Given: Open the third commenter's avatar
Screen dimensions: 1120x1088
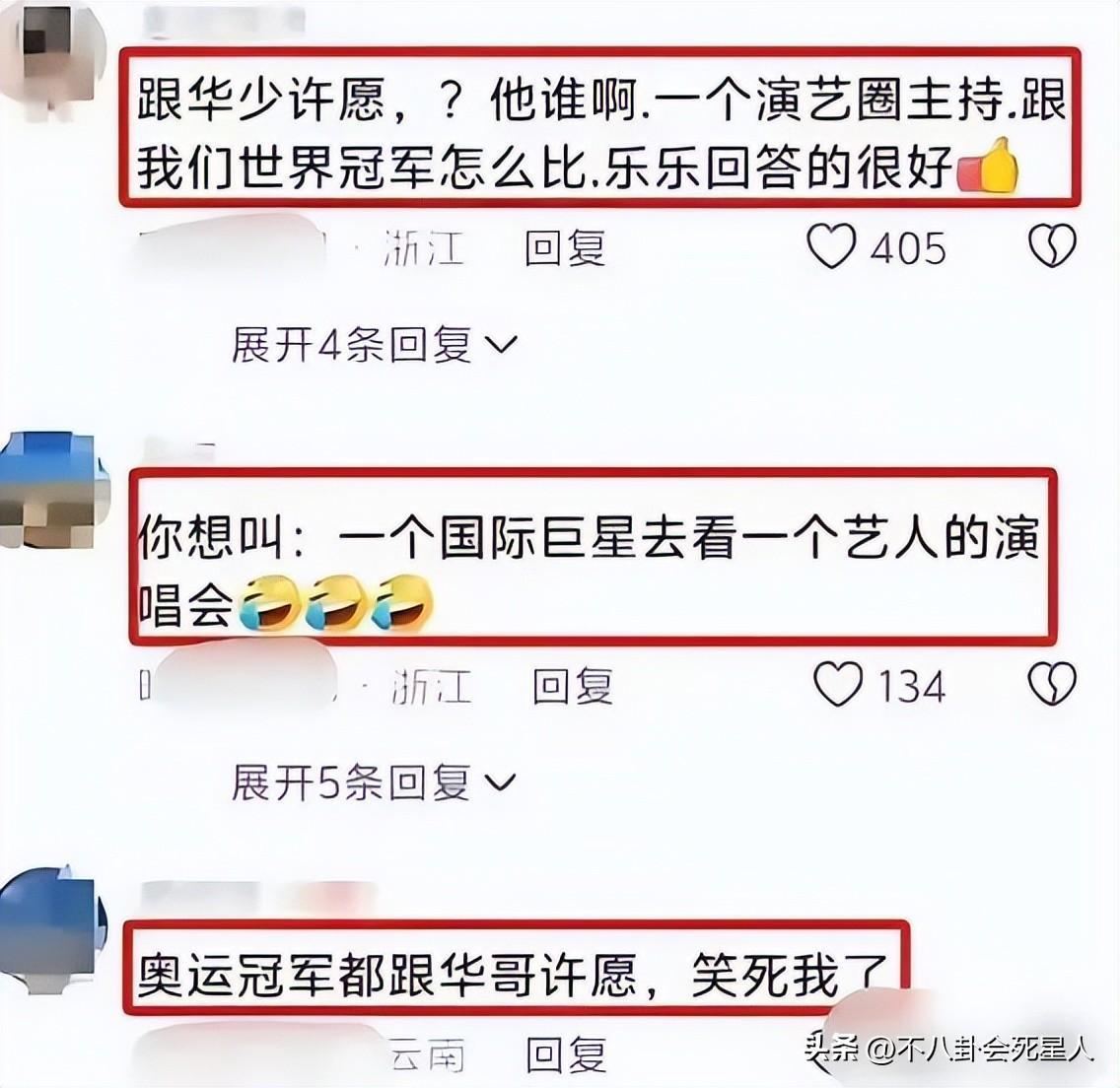Looking at the screenshot, I should (x=53, y=929).
